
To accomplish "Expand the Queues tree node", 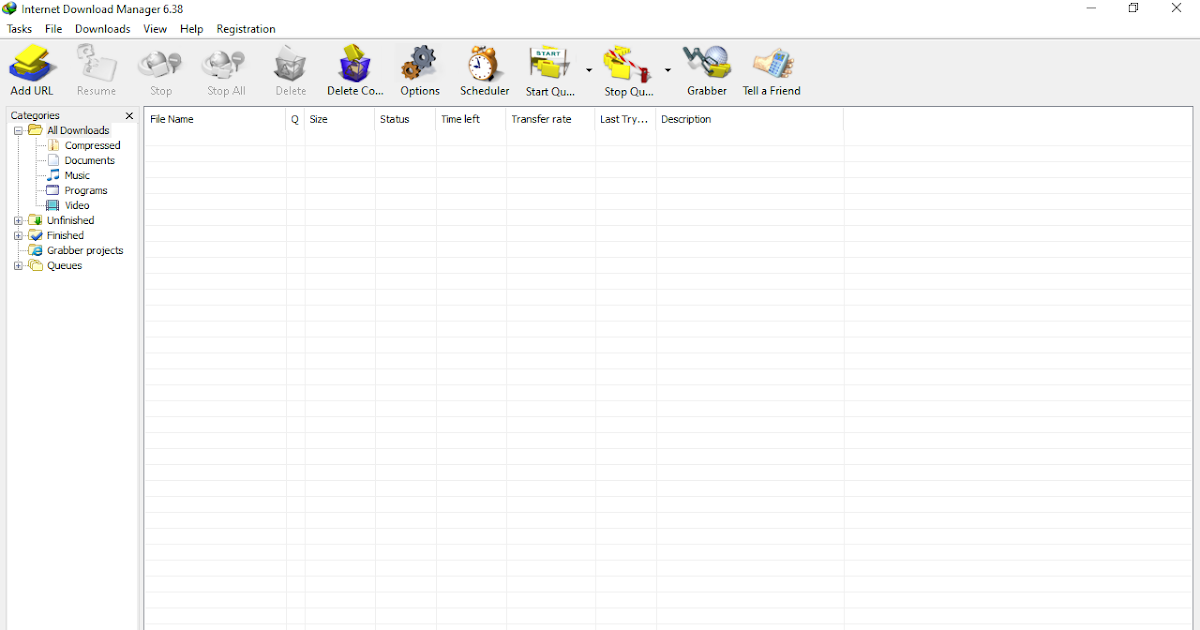I will point(18,265).
